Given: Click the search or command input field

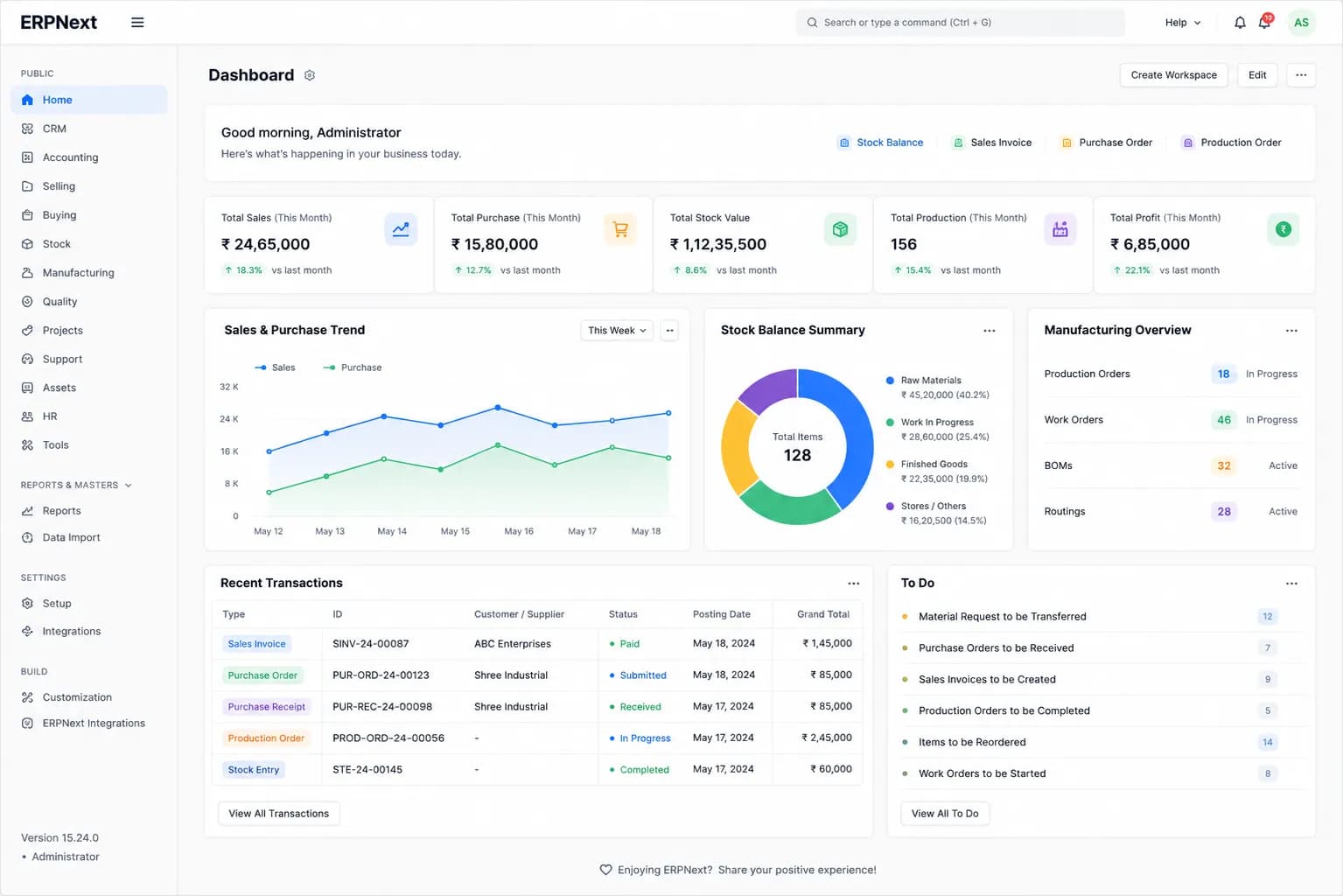Looking at the screenshot, I should coord(960,23).
